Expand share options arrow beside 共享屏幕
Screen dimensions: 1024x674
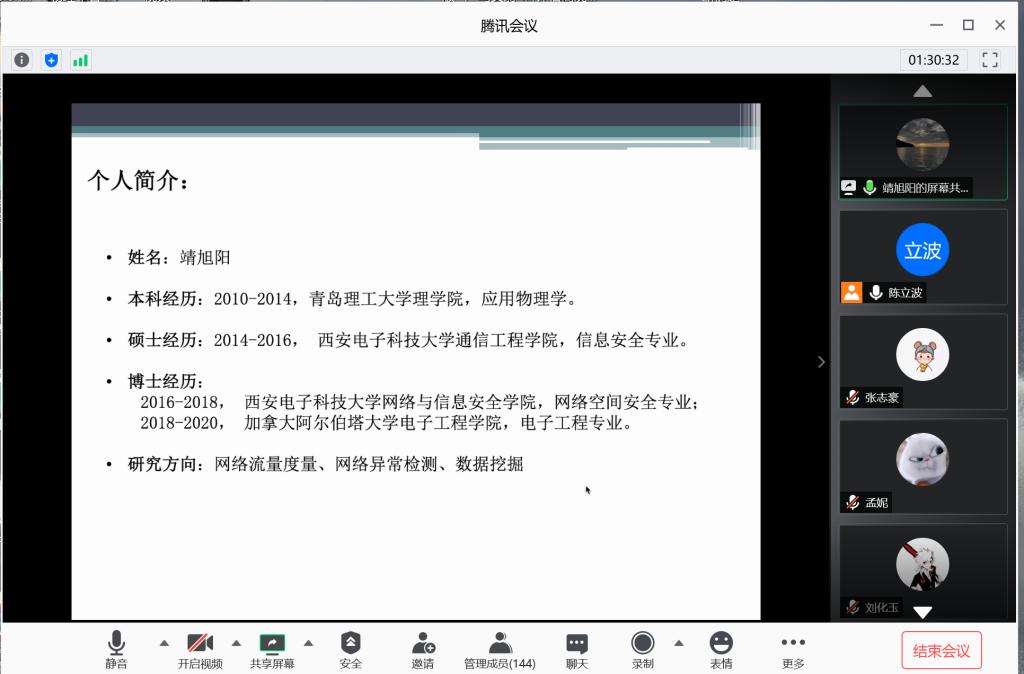(308, 643)
